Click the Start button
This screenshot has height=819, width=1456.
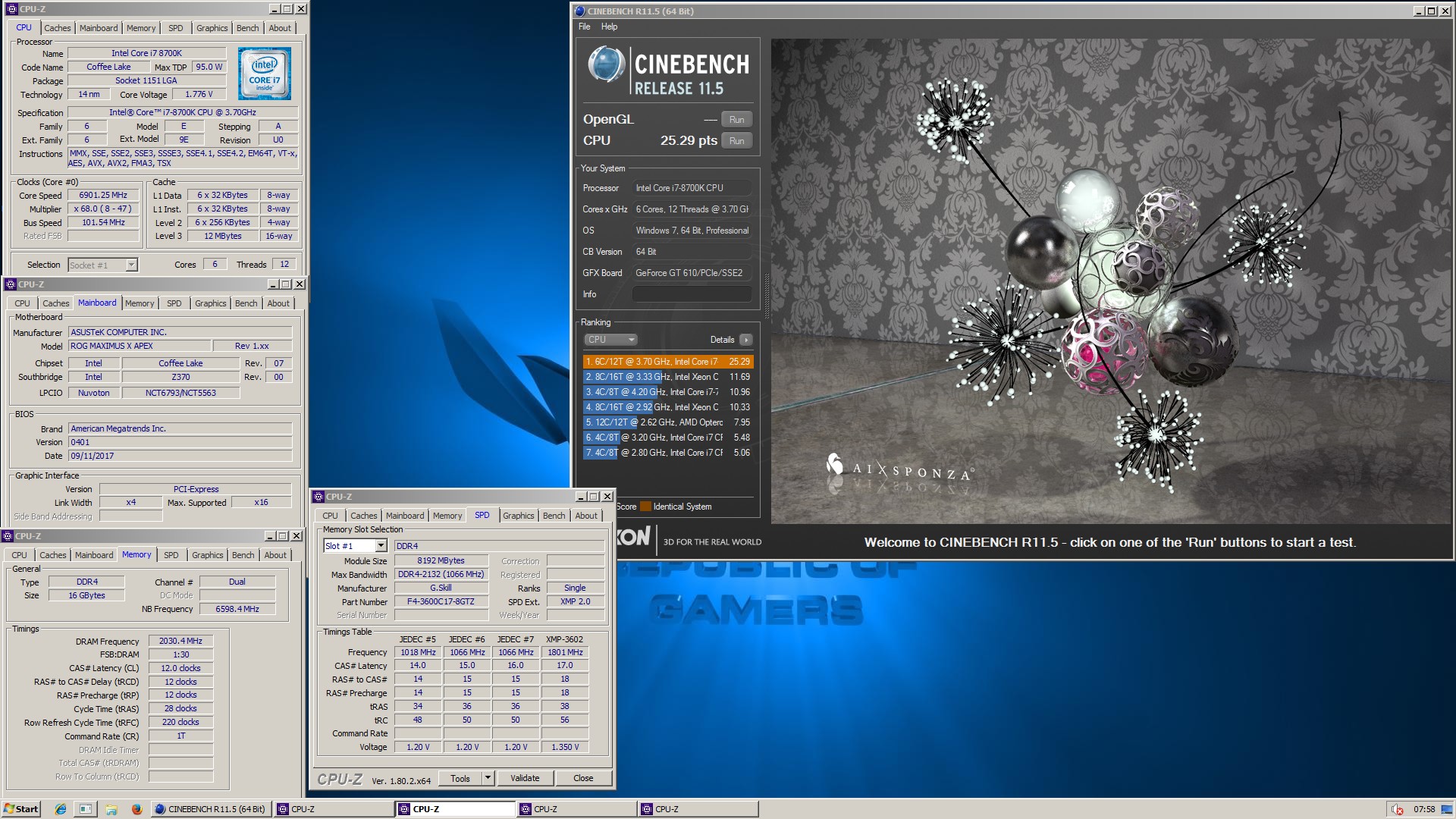(x=21, y=809)
